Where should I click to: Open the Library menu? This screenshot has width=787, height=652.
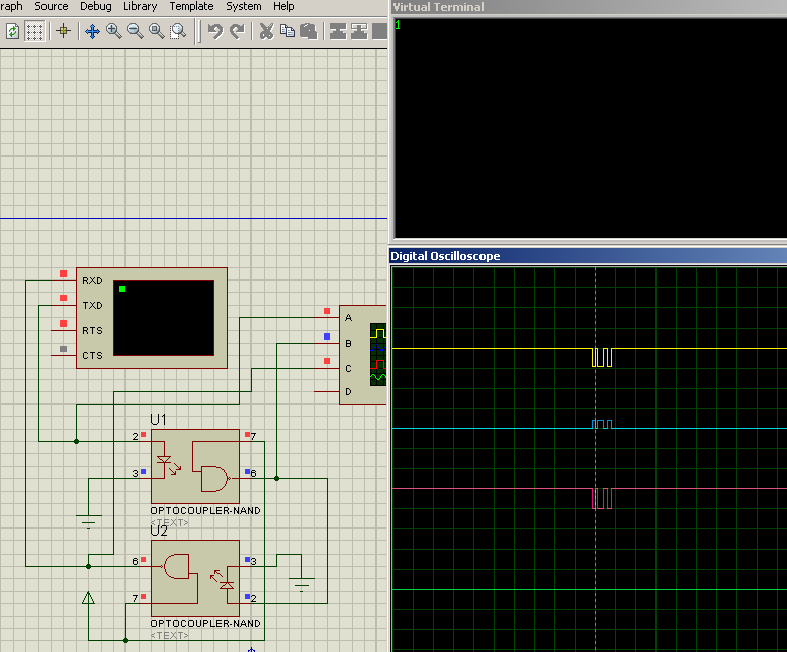coord(140,6)
